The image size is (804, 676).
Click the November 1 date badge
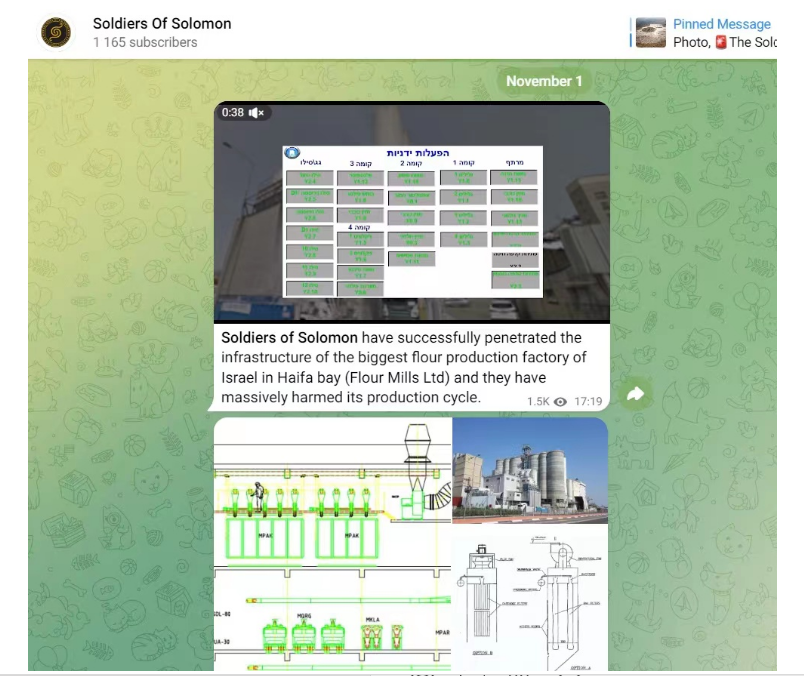point(544,81)
